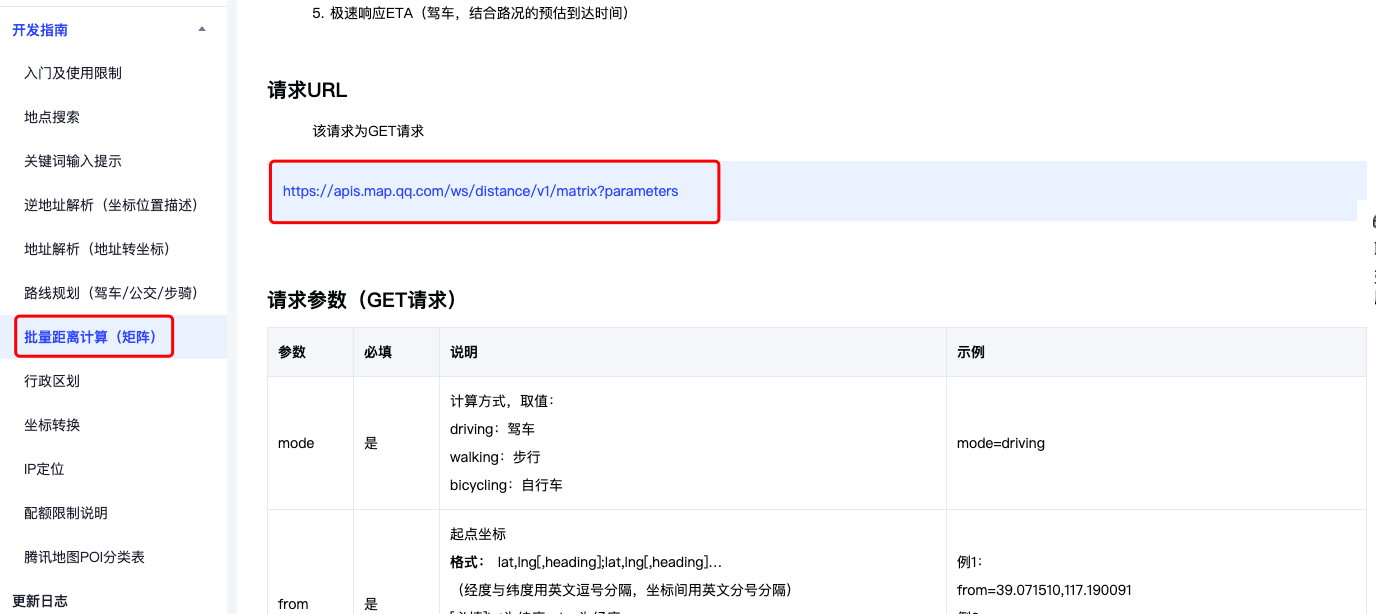Click the bicycling：自行车 value line

[506, 485]
